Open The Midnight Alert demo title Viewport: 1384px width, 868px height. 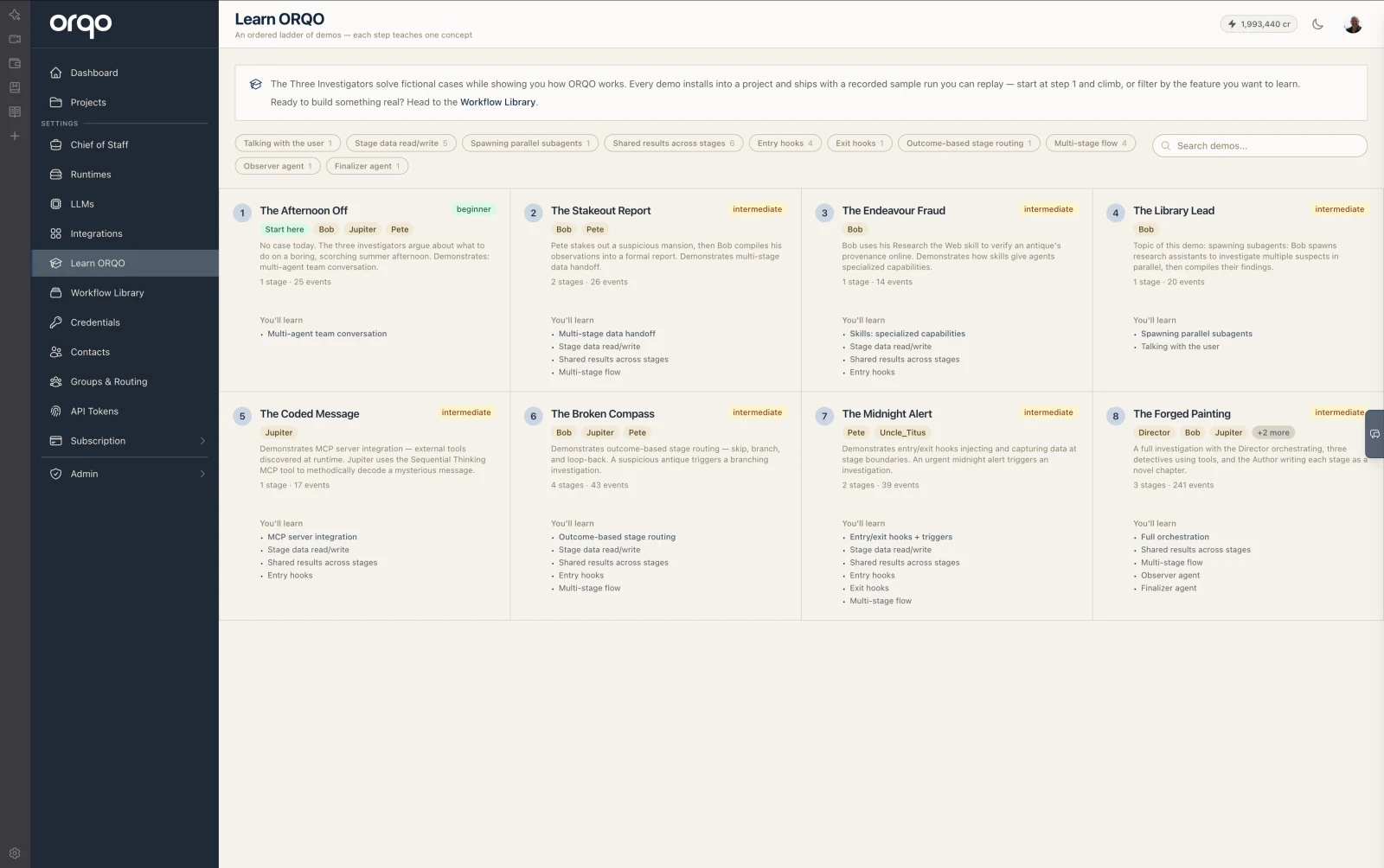click(x=887, y=413)
